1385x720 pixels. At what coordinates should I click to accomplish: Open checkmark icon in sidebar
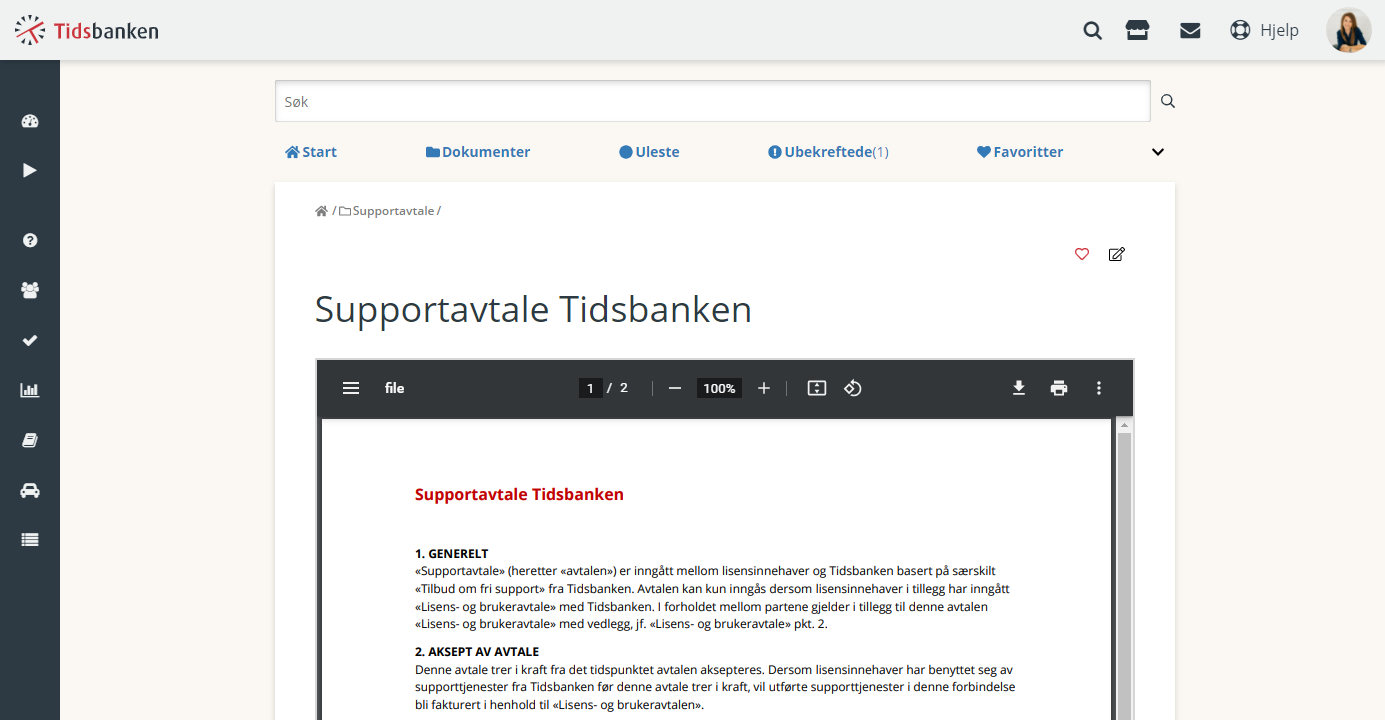(x=30, y=340)
